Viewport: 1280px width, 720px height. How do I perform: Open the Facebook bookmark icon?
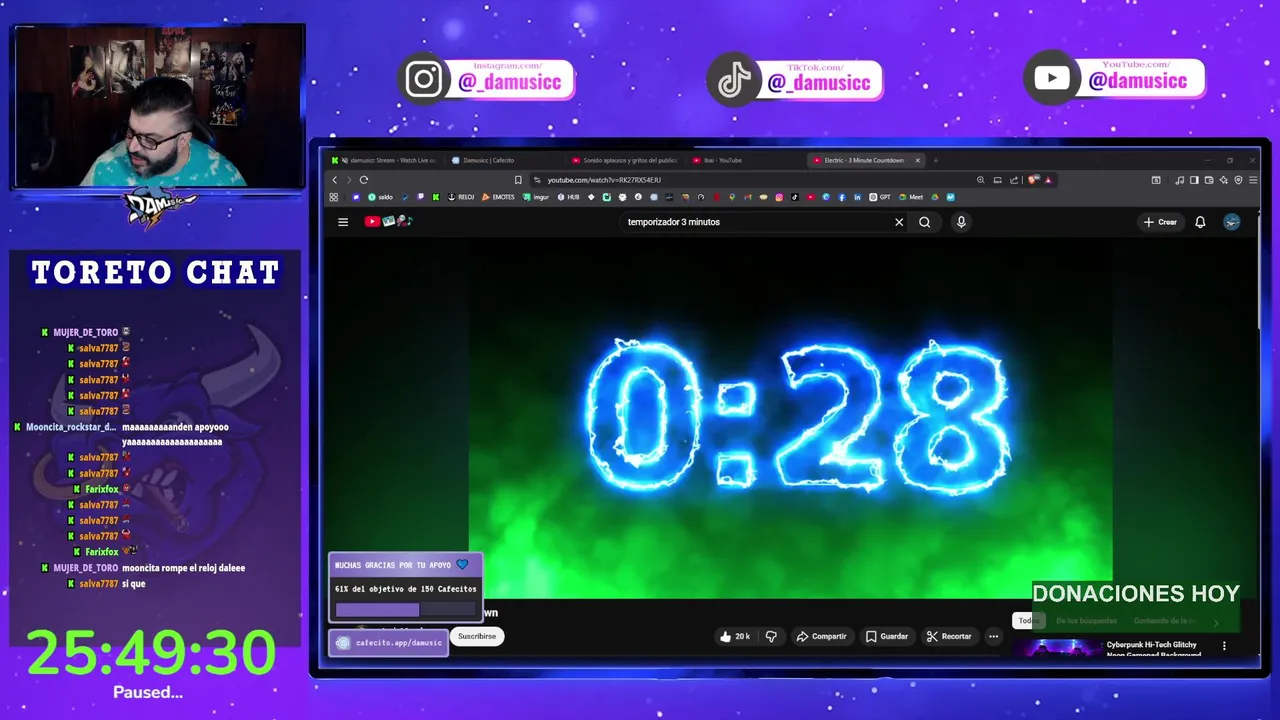point(842,197)
